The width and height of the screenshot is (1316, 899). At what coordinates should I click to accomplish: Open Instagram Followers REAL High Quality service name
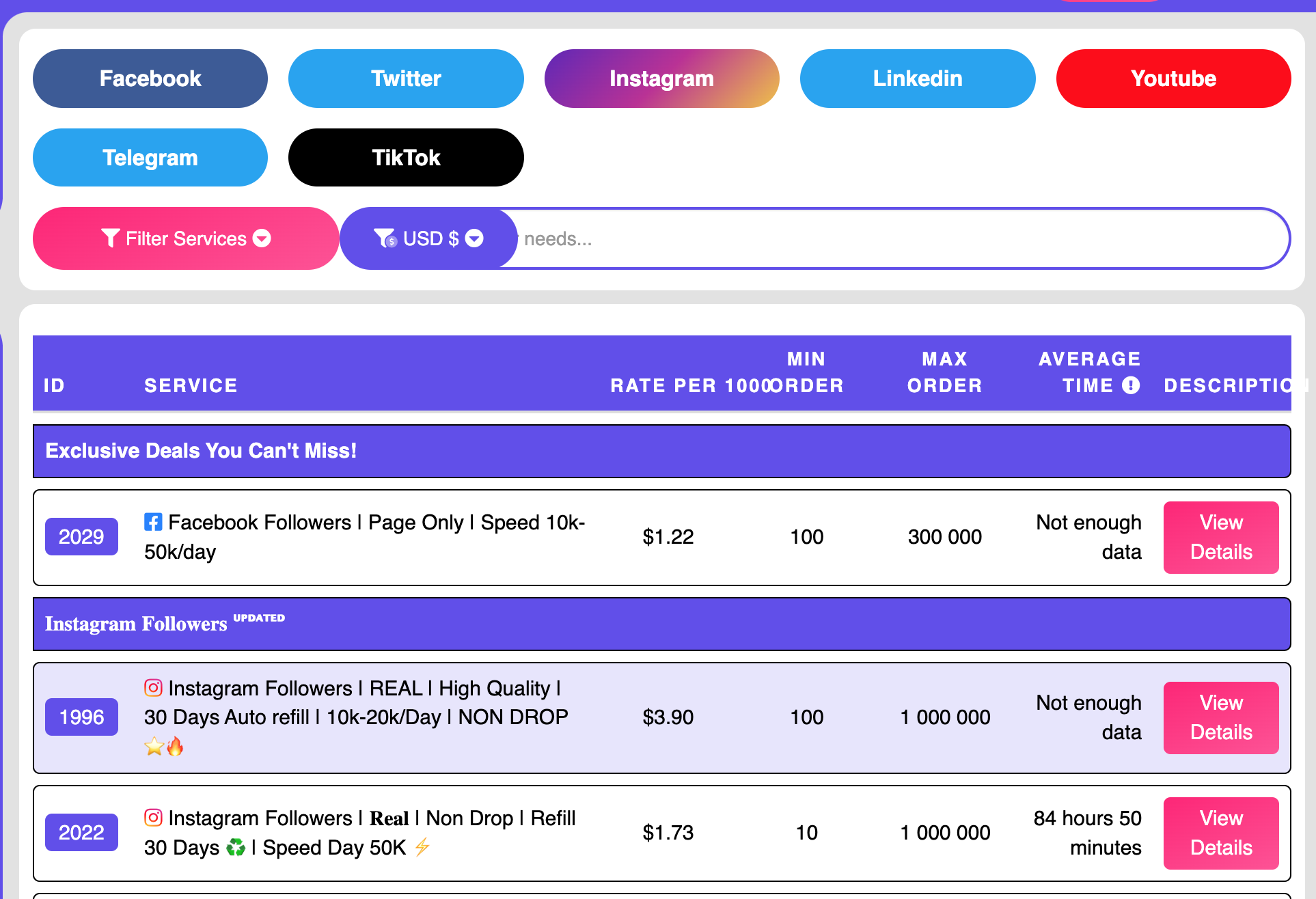pyautogui.click(x=356, y=717)
